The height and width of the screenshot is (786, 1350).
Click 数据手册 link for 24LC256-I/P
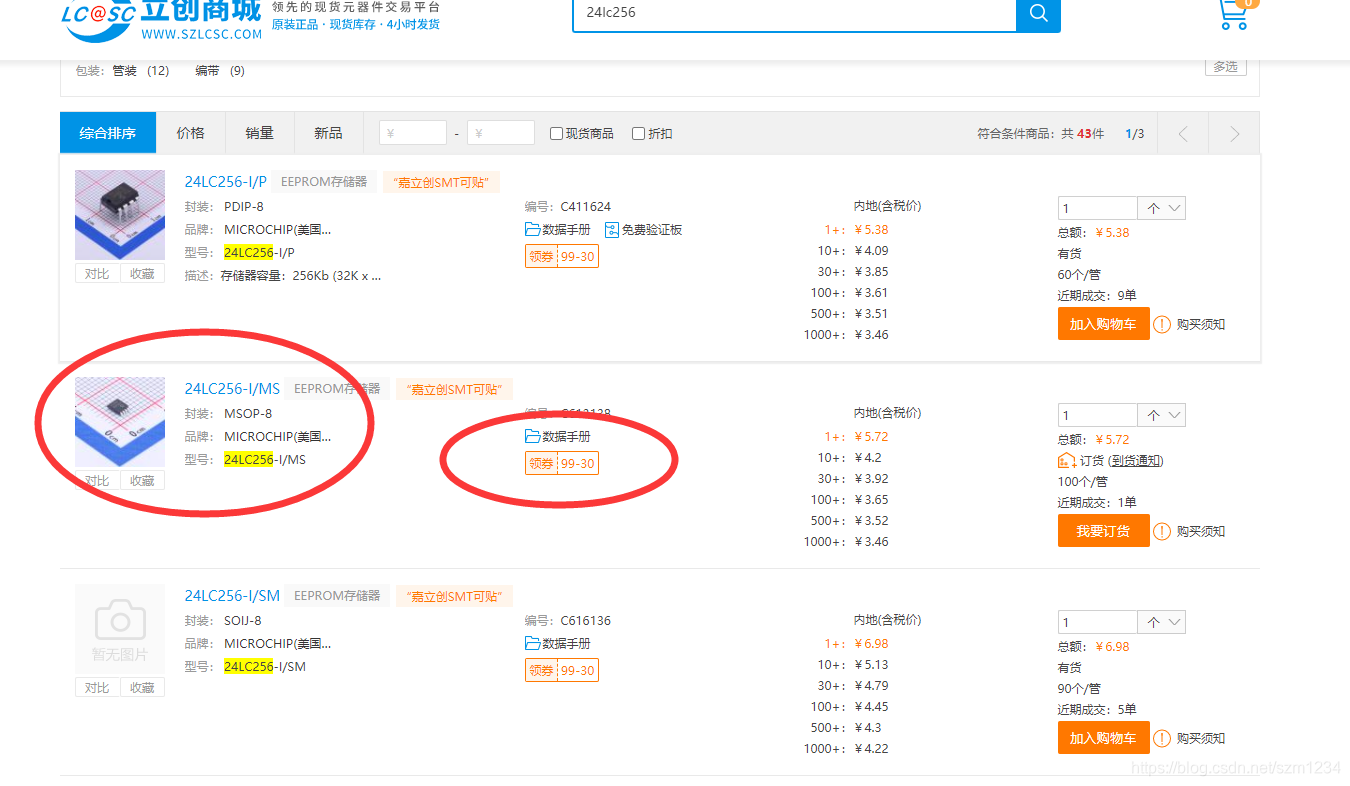[x=566, y=230]
